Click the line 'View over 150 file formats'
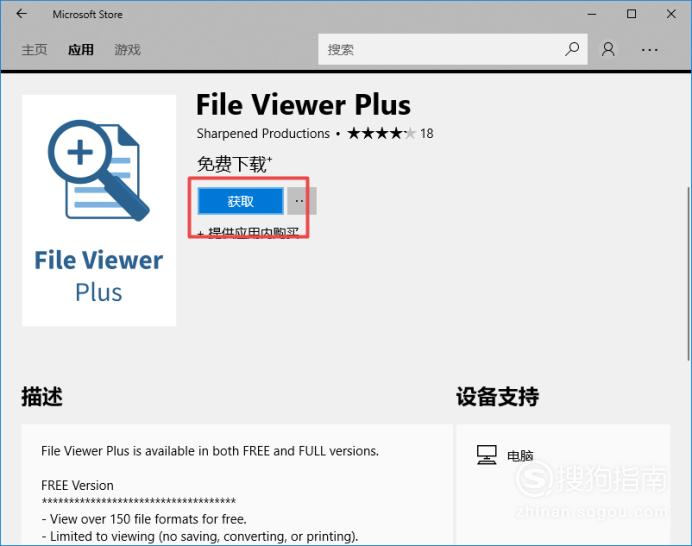The image size is (692, 546). (x=144, y=519)
